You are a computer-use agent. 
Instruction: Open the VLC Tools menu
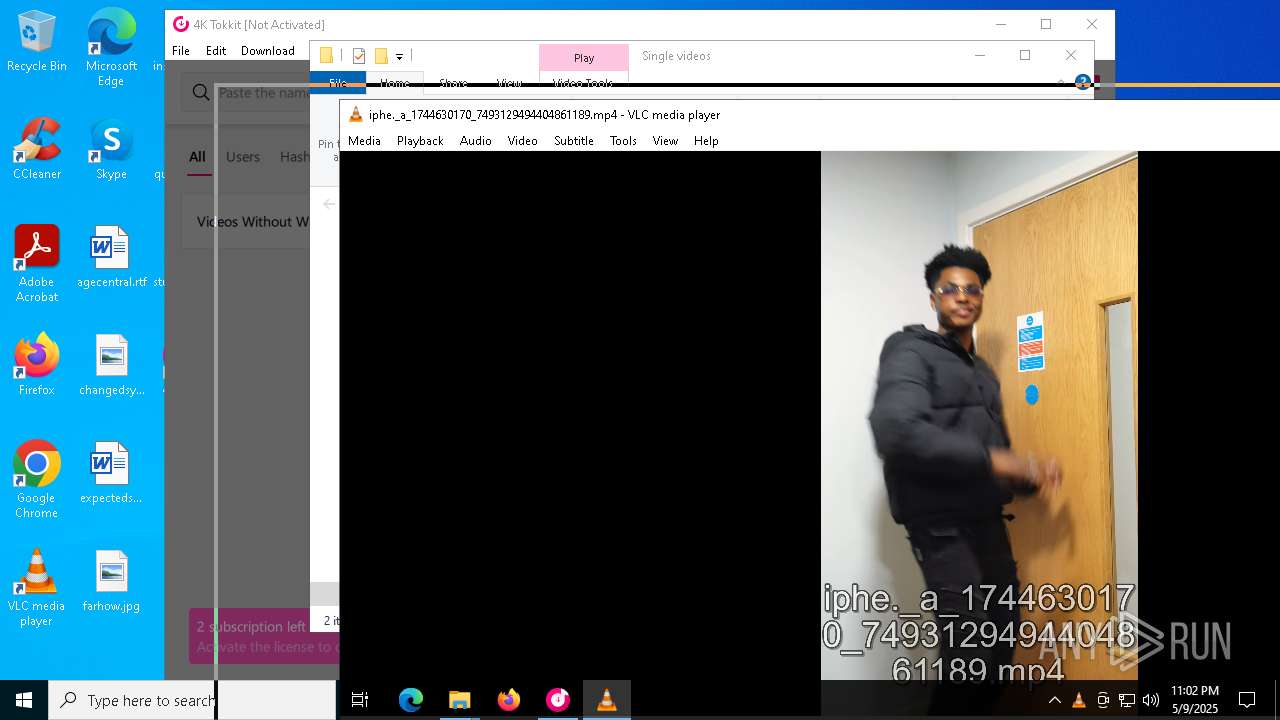pyautogui.click(x=623, y=141)
